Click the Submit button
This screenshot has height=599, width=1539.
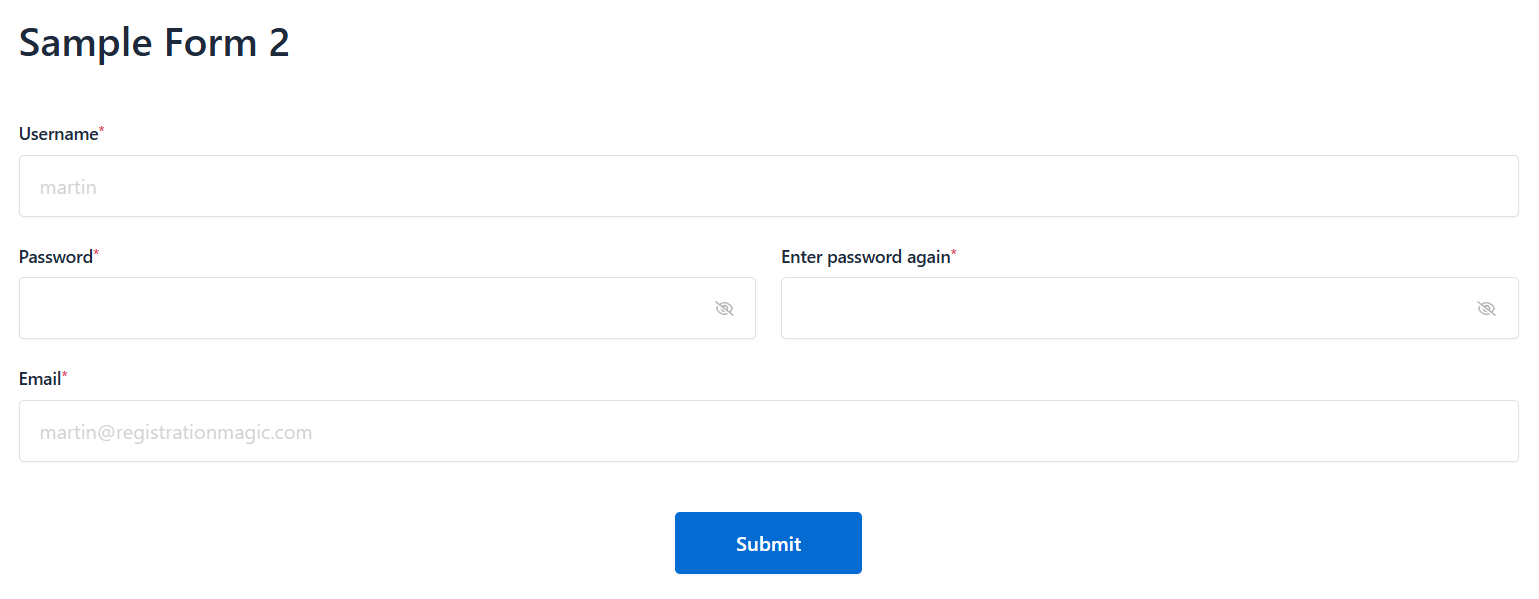[x=768, y=543]
